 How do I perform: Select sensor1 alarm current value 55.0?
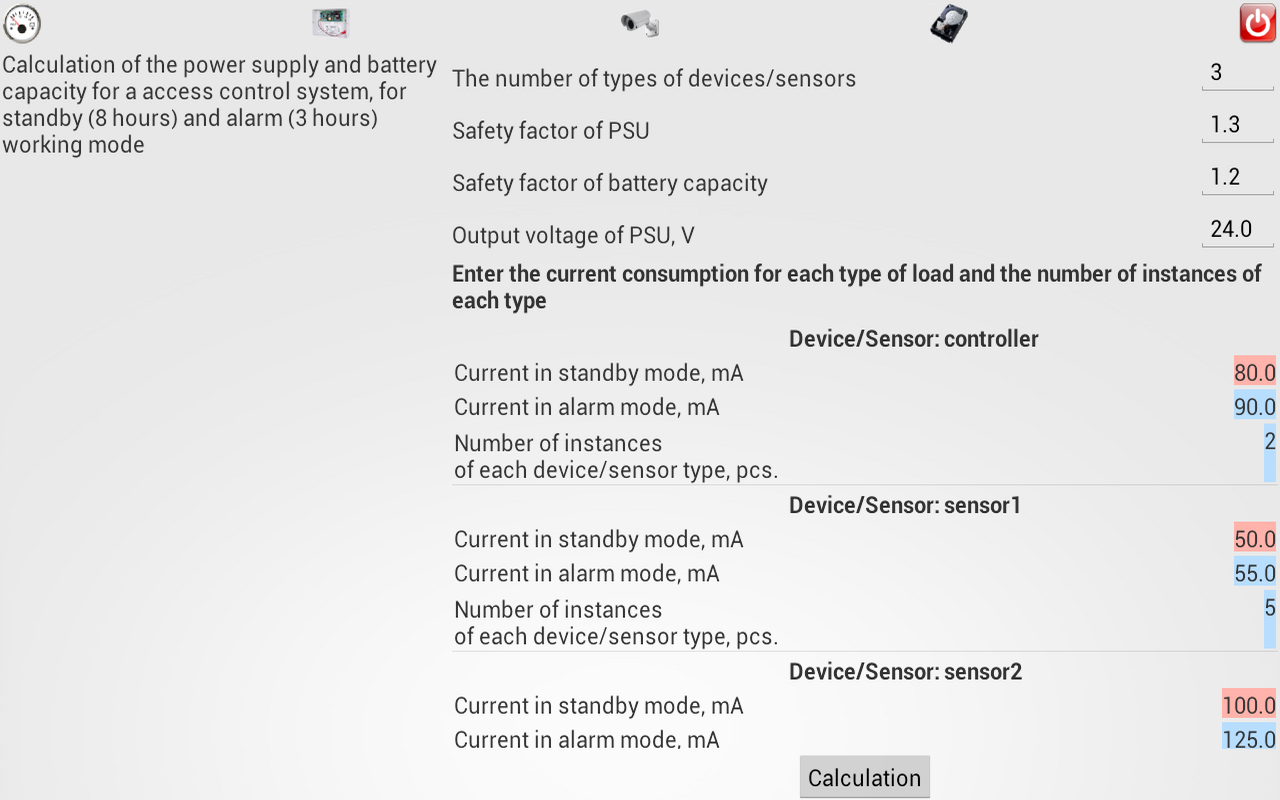pyautogui.click(x=1254, y=573)
